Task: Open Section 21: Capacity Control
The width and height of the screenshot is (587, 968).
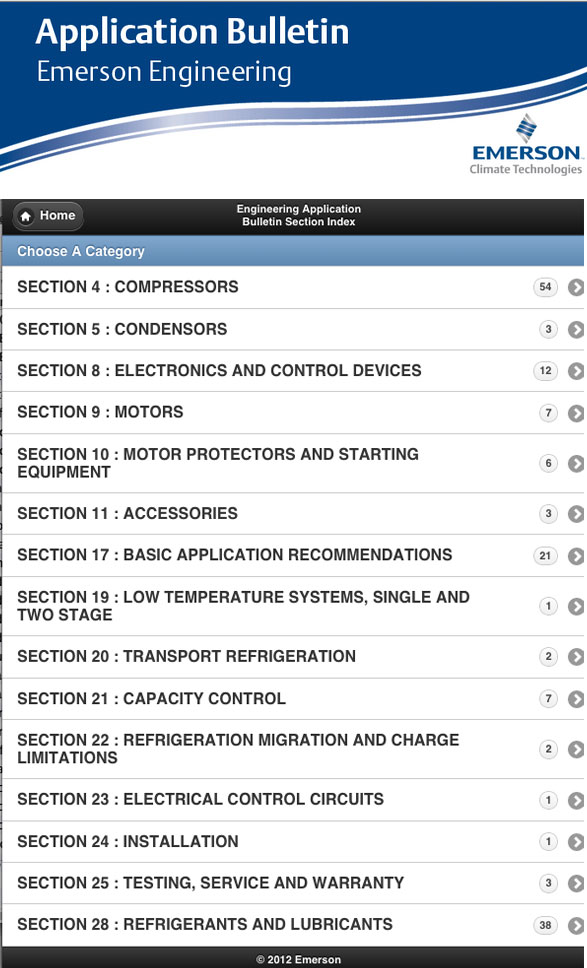Action: pyautogui.click(x=293, y=698)
